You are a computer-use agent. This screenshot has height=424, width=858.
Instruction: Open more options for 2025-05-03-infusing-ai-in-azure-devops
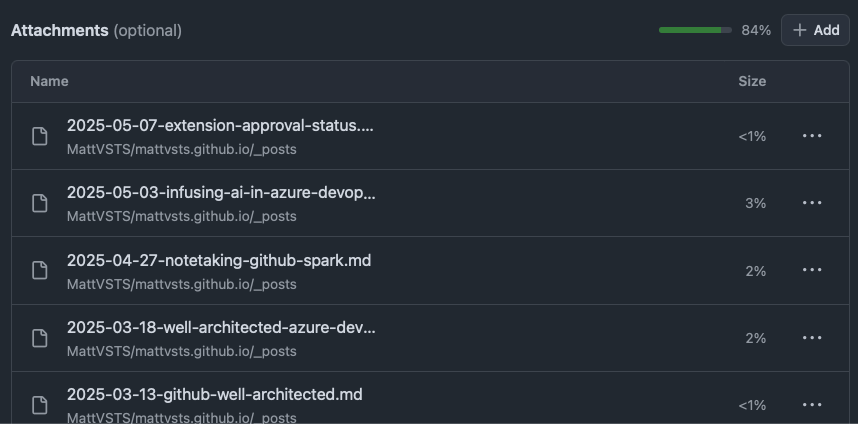coord(812,203)
